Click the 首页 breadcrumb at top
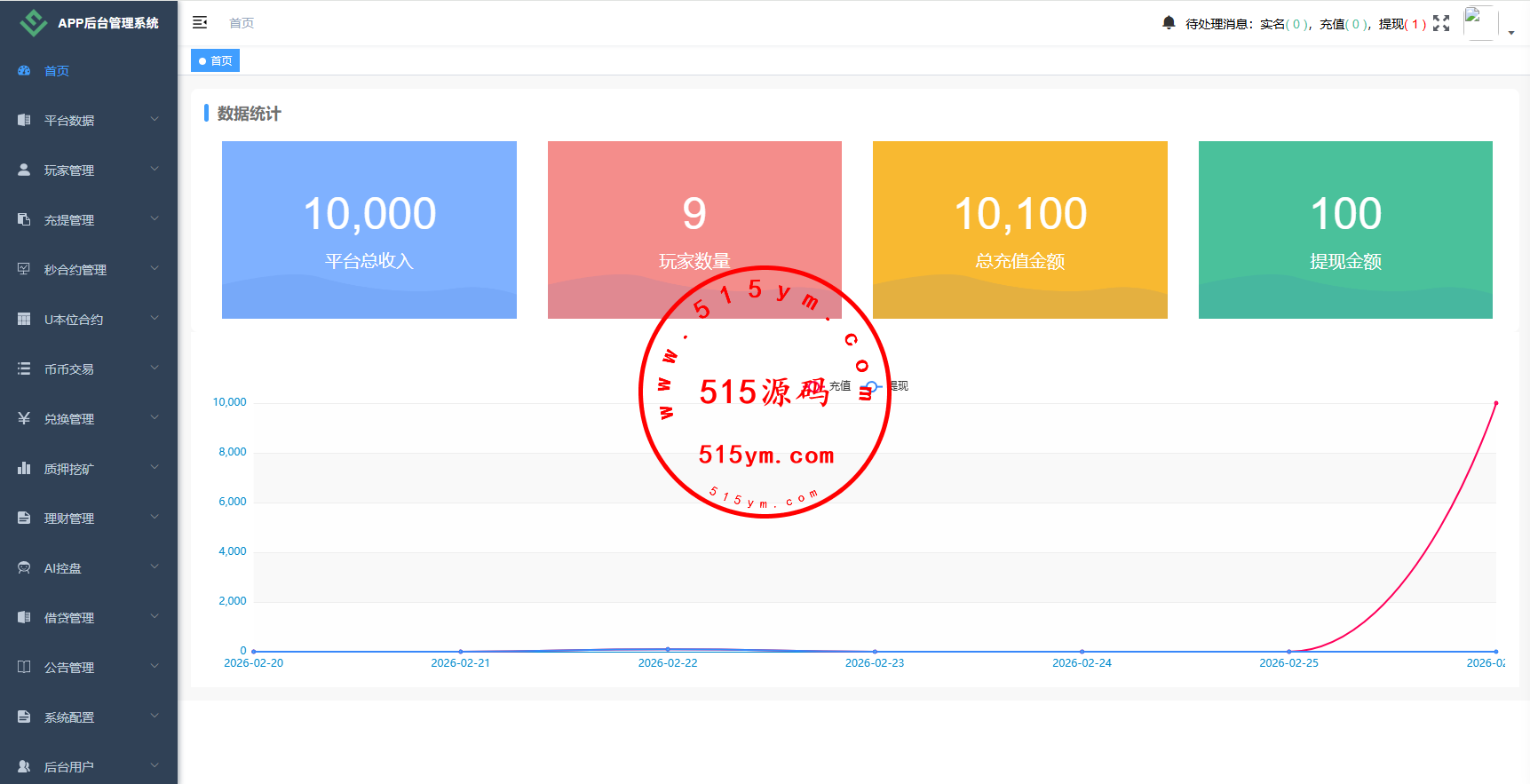Image resolution: width=1530 pixels, height=784 pixels. [x=242, y=23]
